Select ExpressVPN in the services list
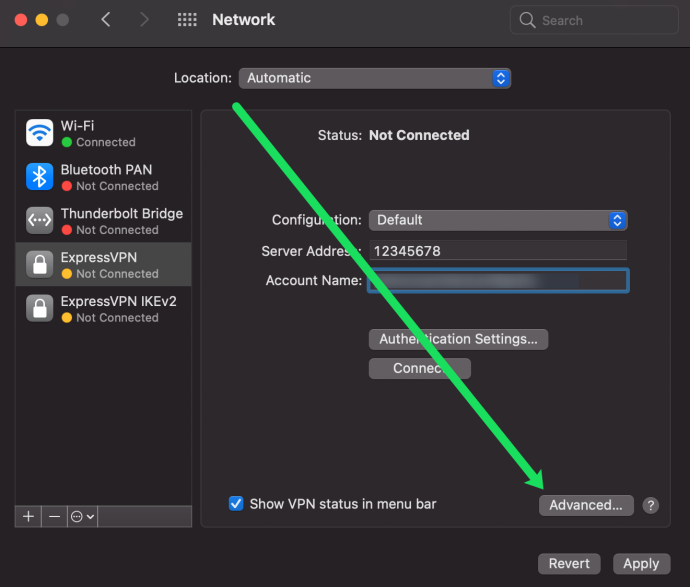Image resolution: width=690 pixels, height=587 pixels. [x=103, y=264]
